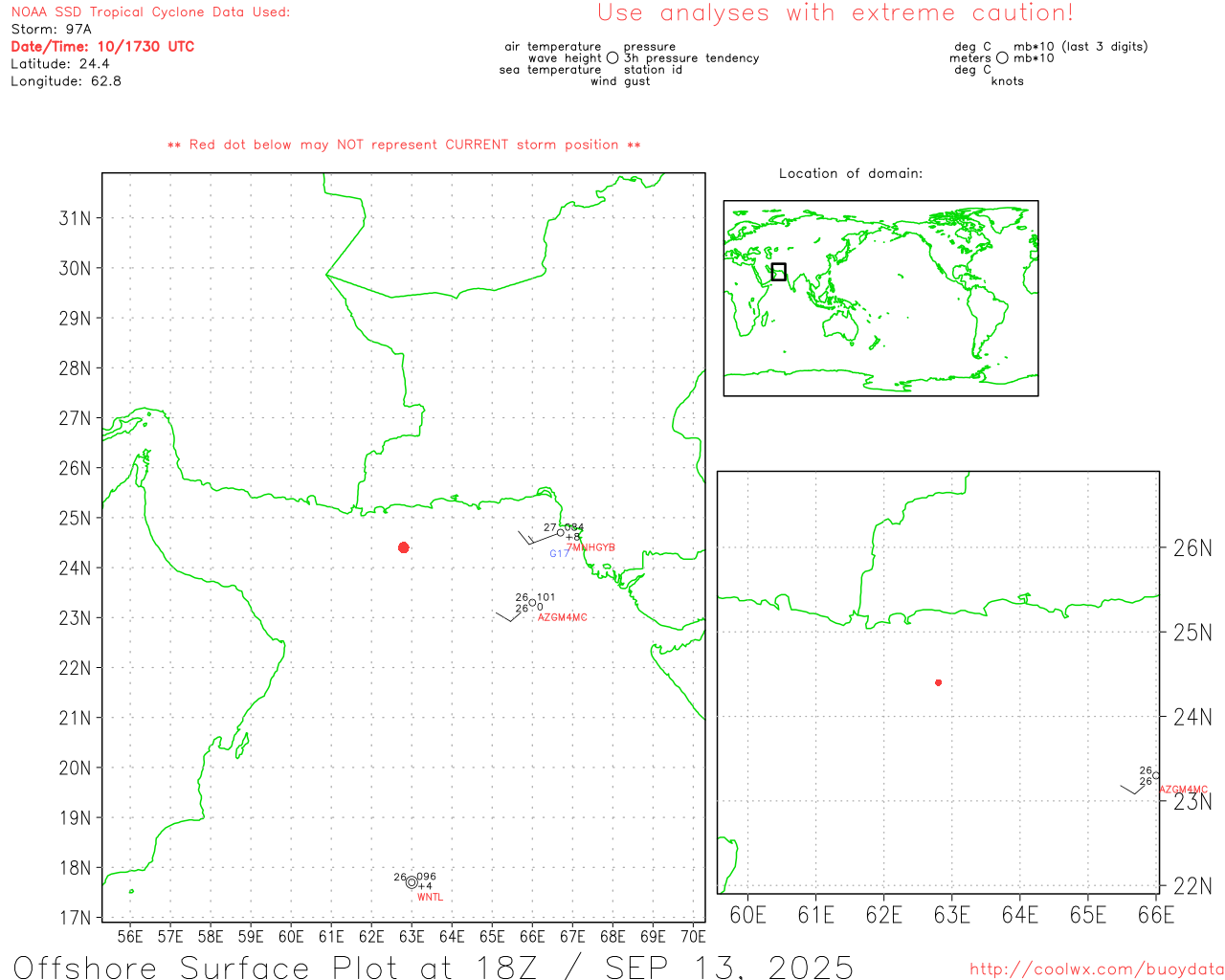Click the 'mb*10 (last 3 digits)' legend text

click(x=1080, y=47)
